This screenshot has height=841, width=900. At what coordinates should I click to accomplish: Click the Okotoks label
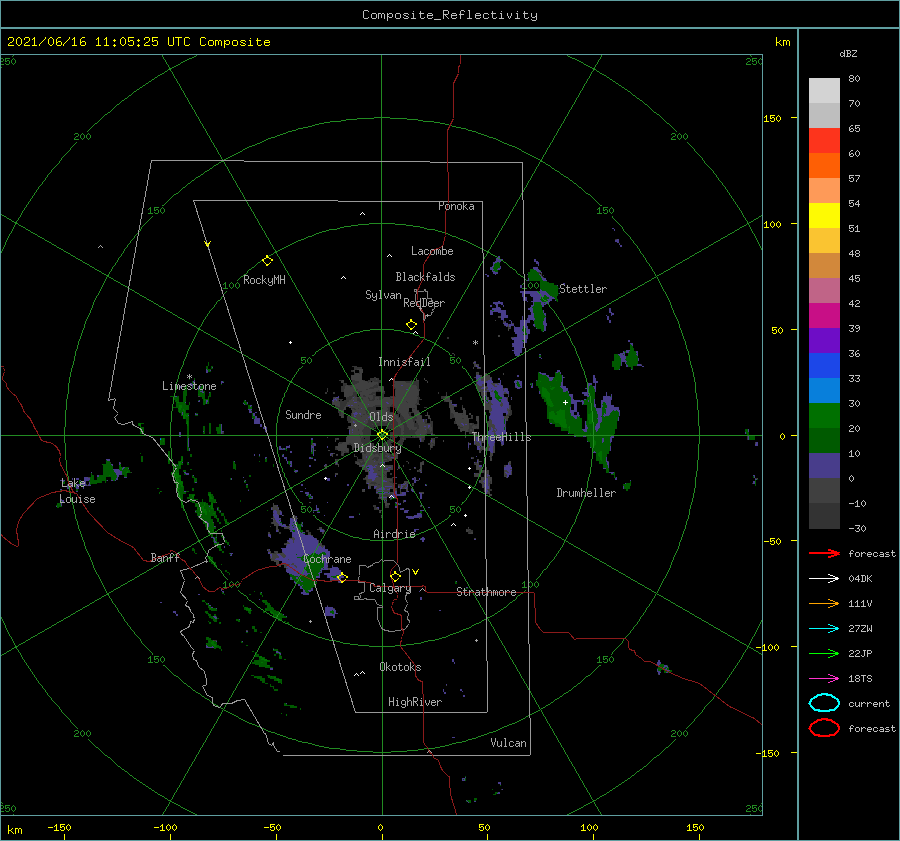coord(400,667)
